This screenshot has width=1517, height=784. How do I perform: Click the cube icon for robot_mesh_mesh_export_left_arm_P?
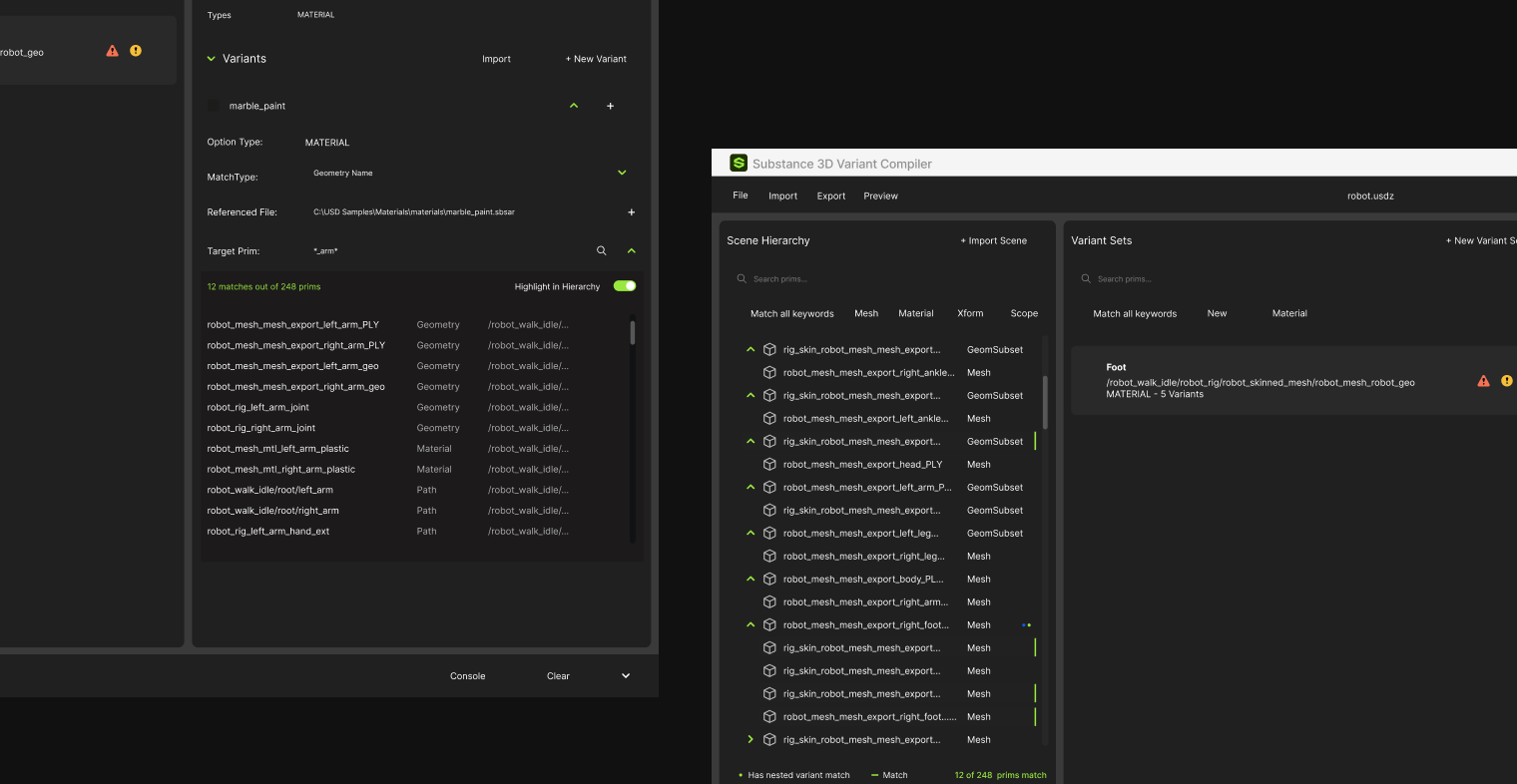[769, 487]
